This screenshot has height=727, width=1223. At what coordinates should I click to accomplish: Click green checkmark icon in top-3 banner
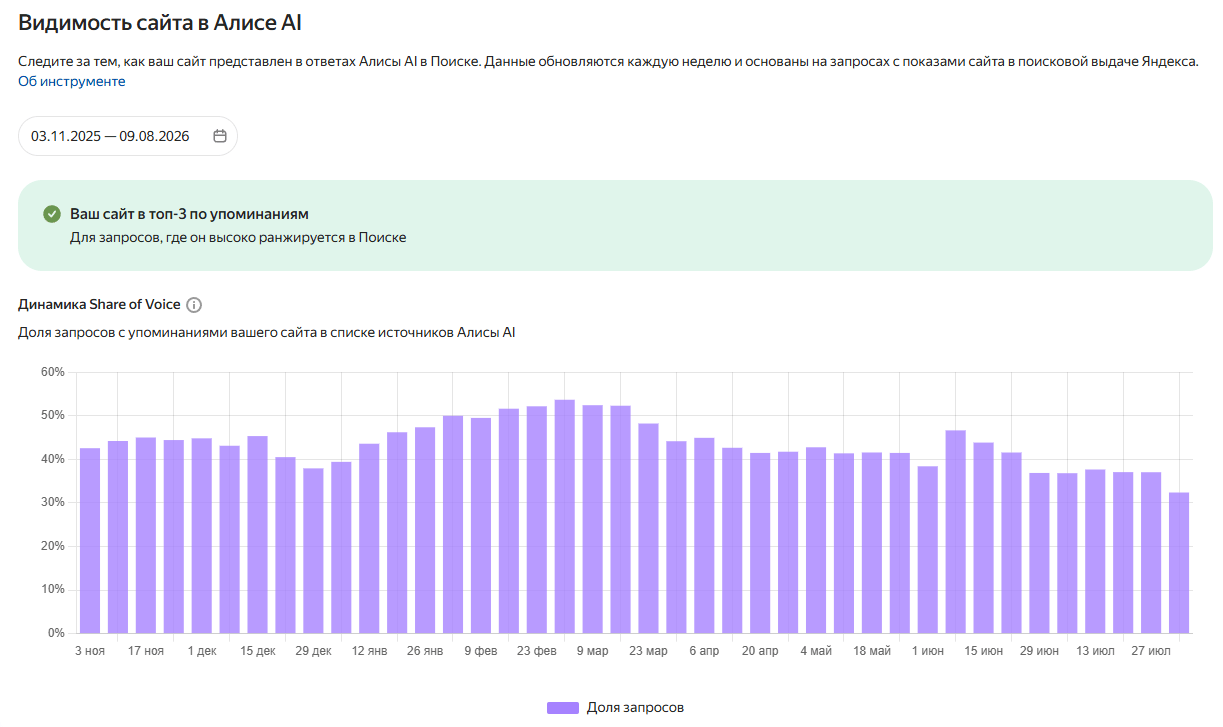[52, 214]
